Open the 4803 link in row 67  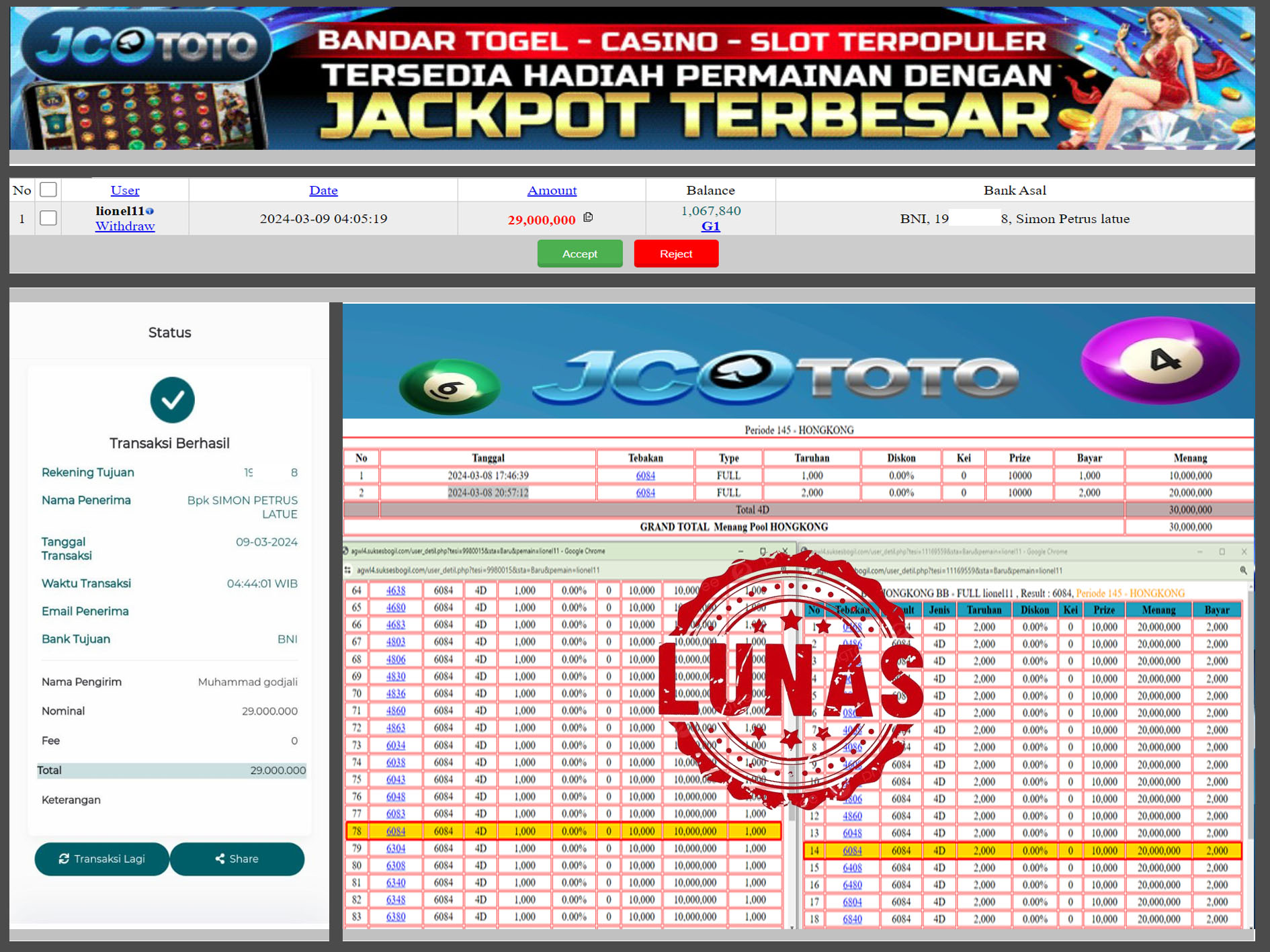point(396,642)
